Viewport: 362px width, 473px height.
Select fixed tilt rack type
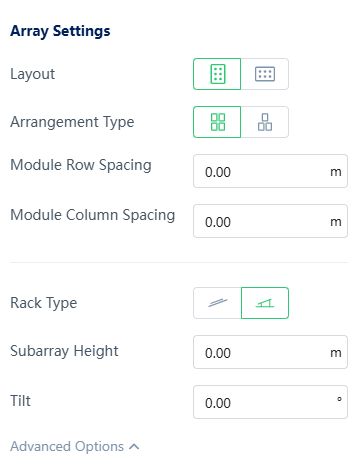265,303
